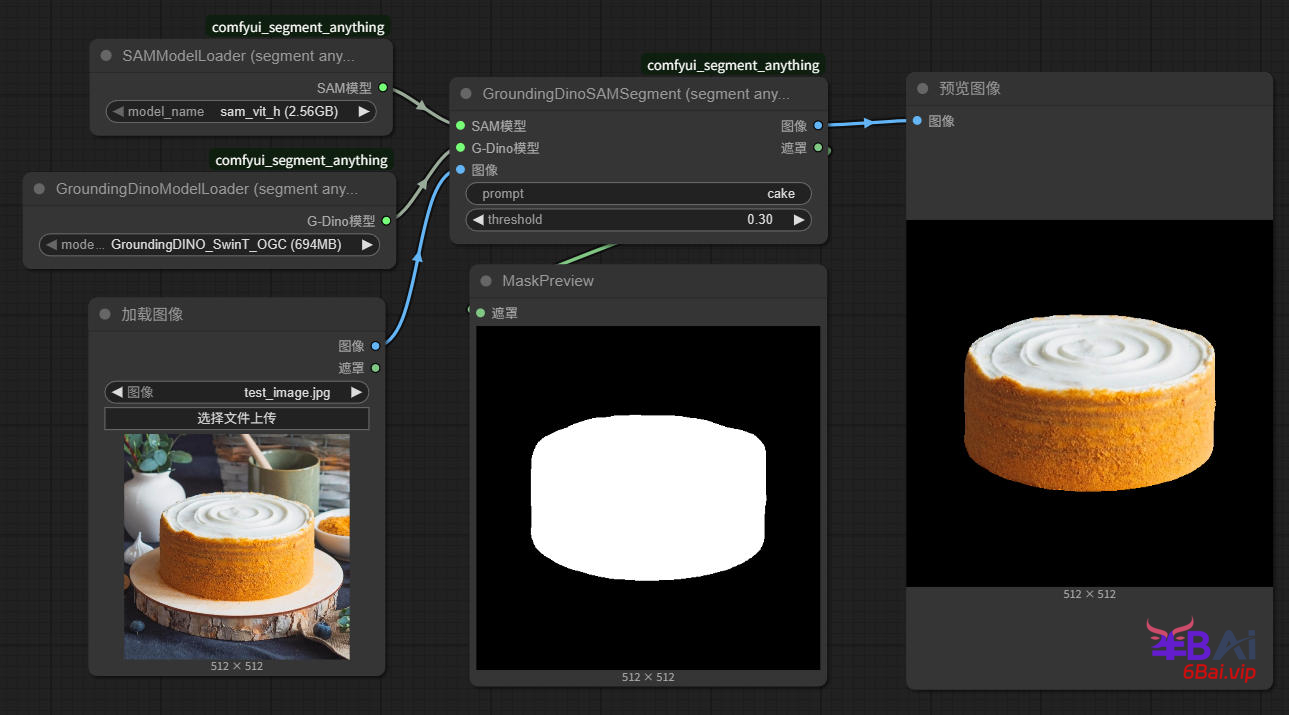This screenshot has width=1289, height=715.
Task: Click GroundingDinoSAMSegment's 图像 output port
Action: coord(818,126)
